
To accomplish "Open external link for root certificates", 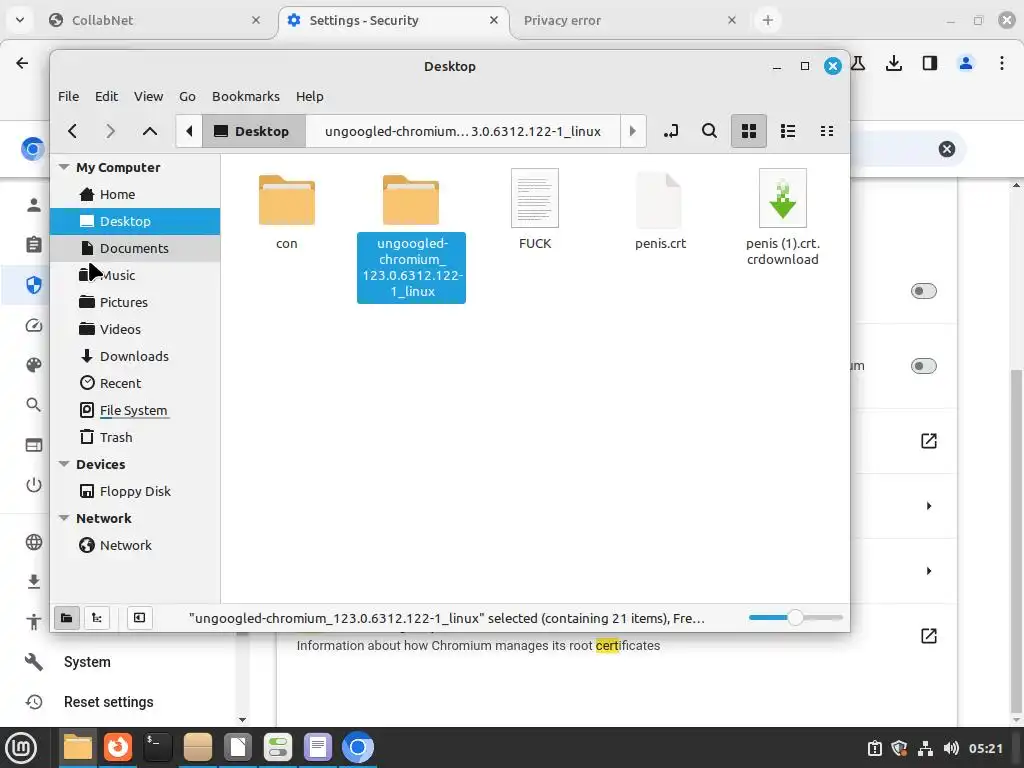I will pos(929,636).
